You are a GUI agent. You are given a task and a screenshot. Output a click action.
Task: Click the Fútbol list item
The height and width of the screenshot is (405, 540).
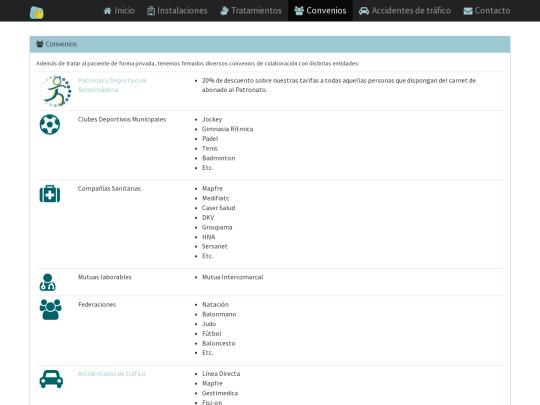tap(211, 334)
